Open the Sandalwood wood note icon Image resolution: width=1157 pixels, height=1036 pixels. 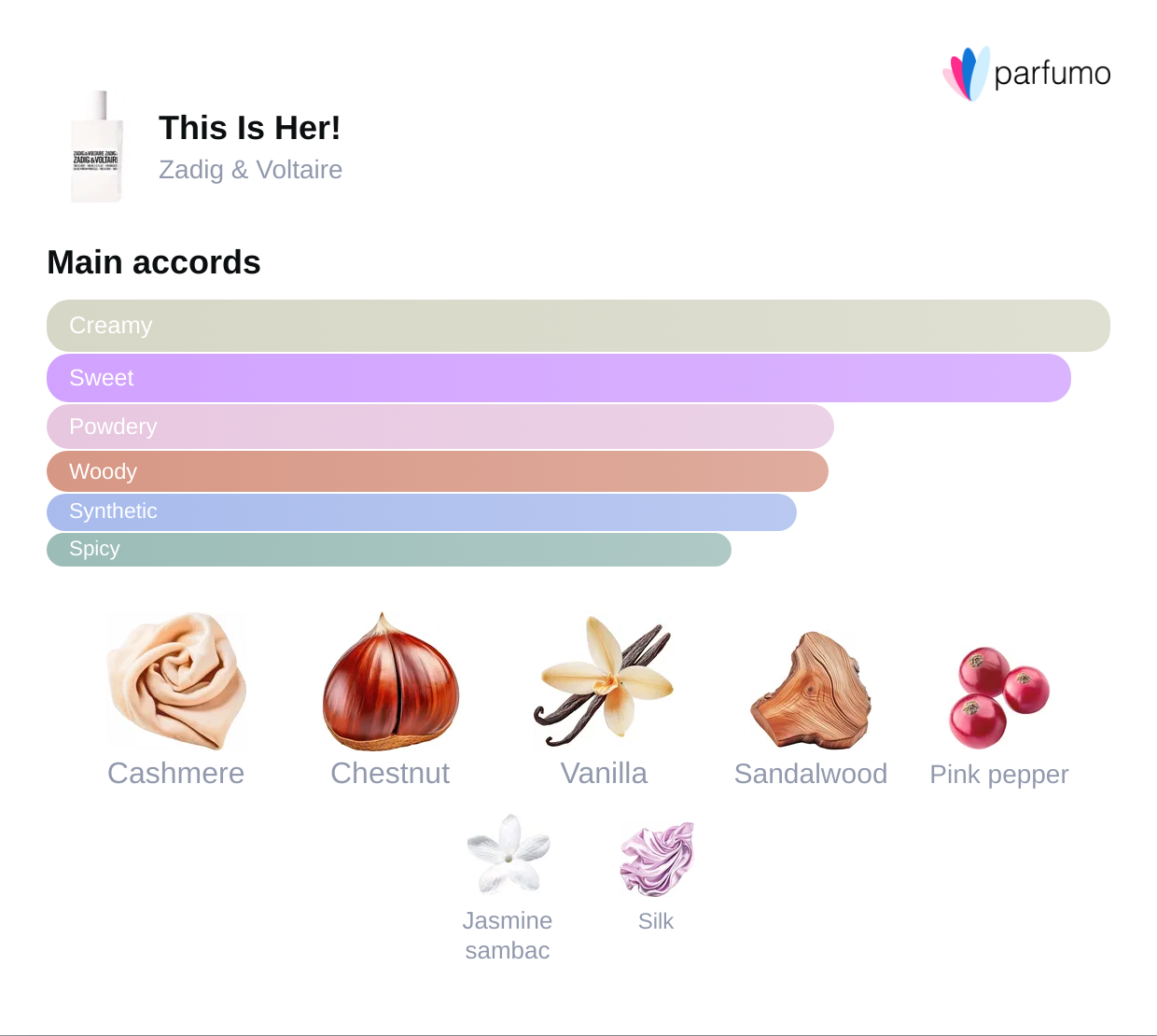point(811,691)
